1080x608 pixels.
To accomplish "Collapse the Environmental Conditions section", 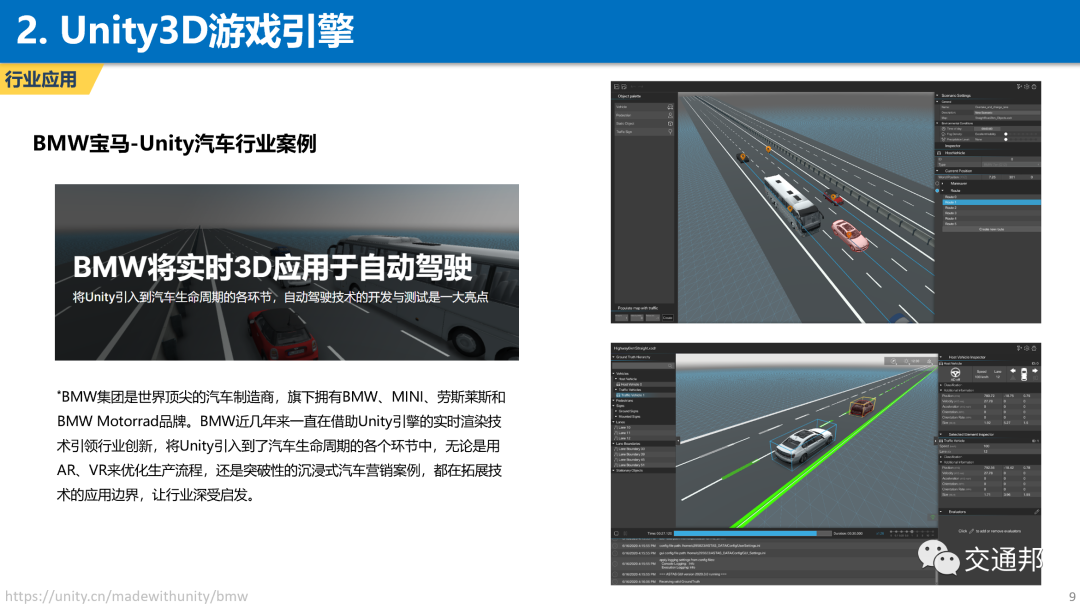I will [x=937, y=123].
